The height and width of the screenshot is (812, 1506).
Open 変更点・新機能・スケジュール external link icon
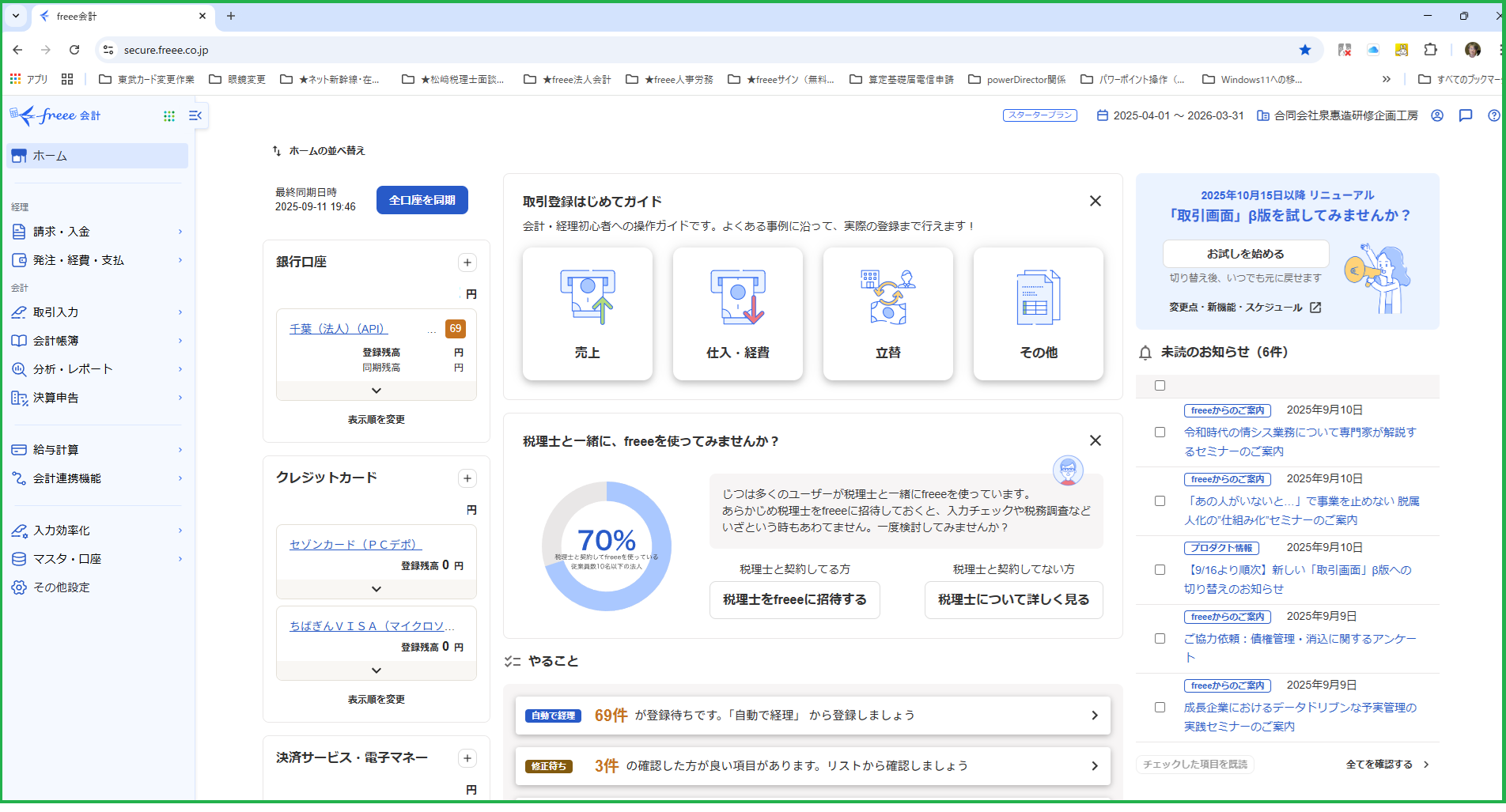pyautogui.click(x=1315, y=308)
